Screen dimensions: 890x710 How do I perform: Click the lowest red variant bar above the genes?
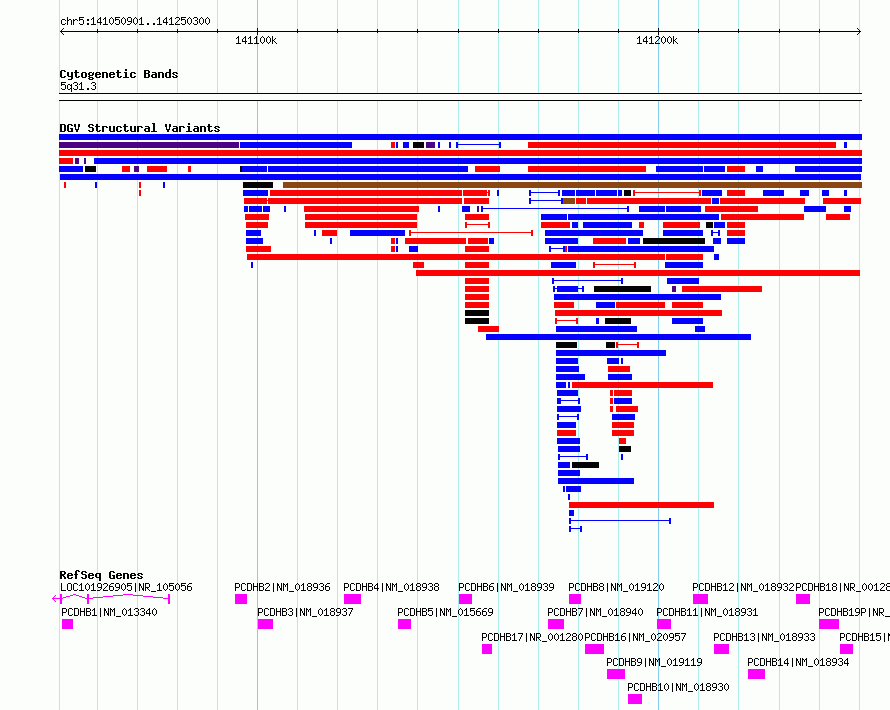[x=641, y=505]
